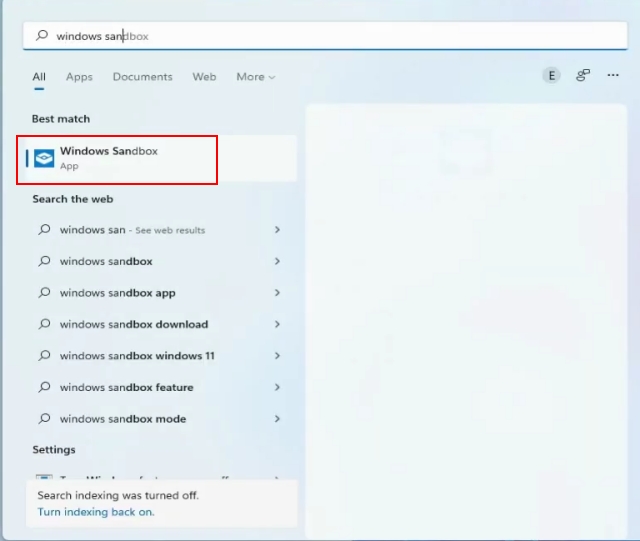
Task: Click 'Search indexing was turned off.' notice
Action: (118, 495)
